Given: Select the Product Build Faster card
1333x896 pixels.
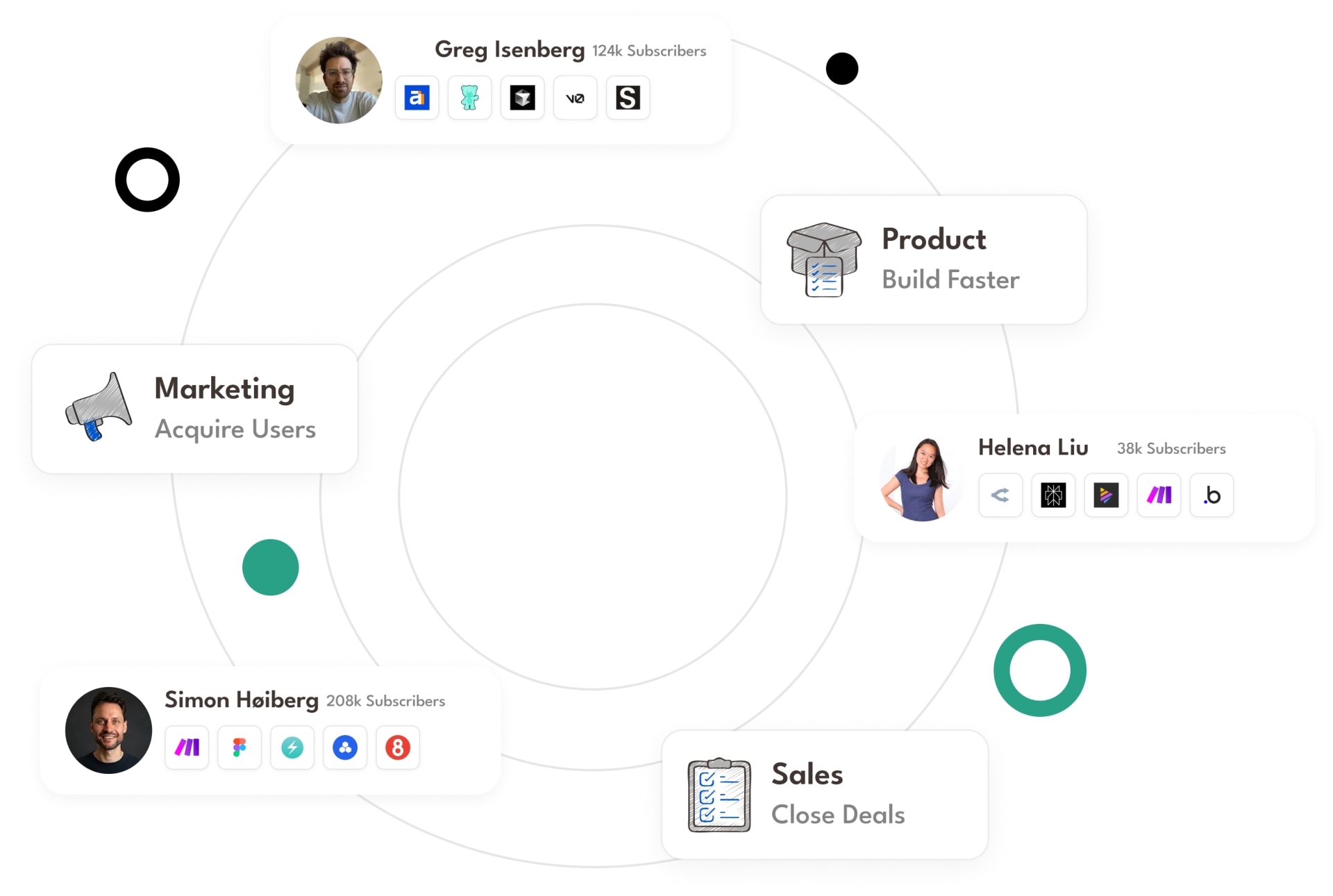Looking at the screenshot, I should coord(923,260).
